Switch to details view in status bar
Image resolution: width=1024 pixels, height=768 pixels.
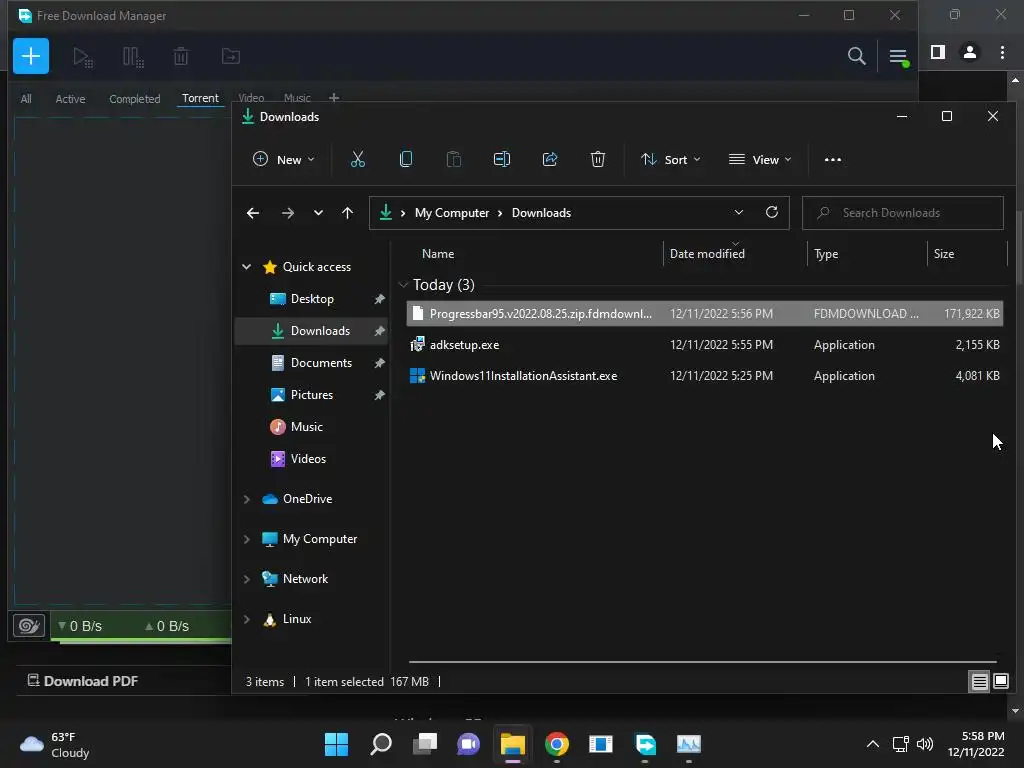pyautogui.click(x=980, y=682)
